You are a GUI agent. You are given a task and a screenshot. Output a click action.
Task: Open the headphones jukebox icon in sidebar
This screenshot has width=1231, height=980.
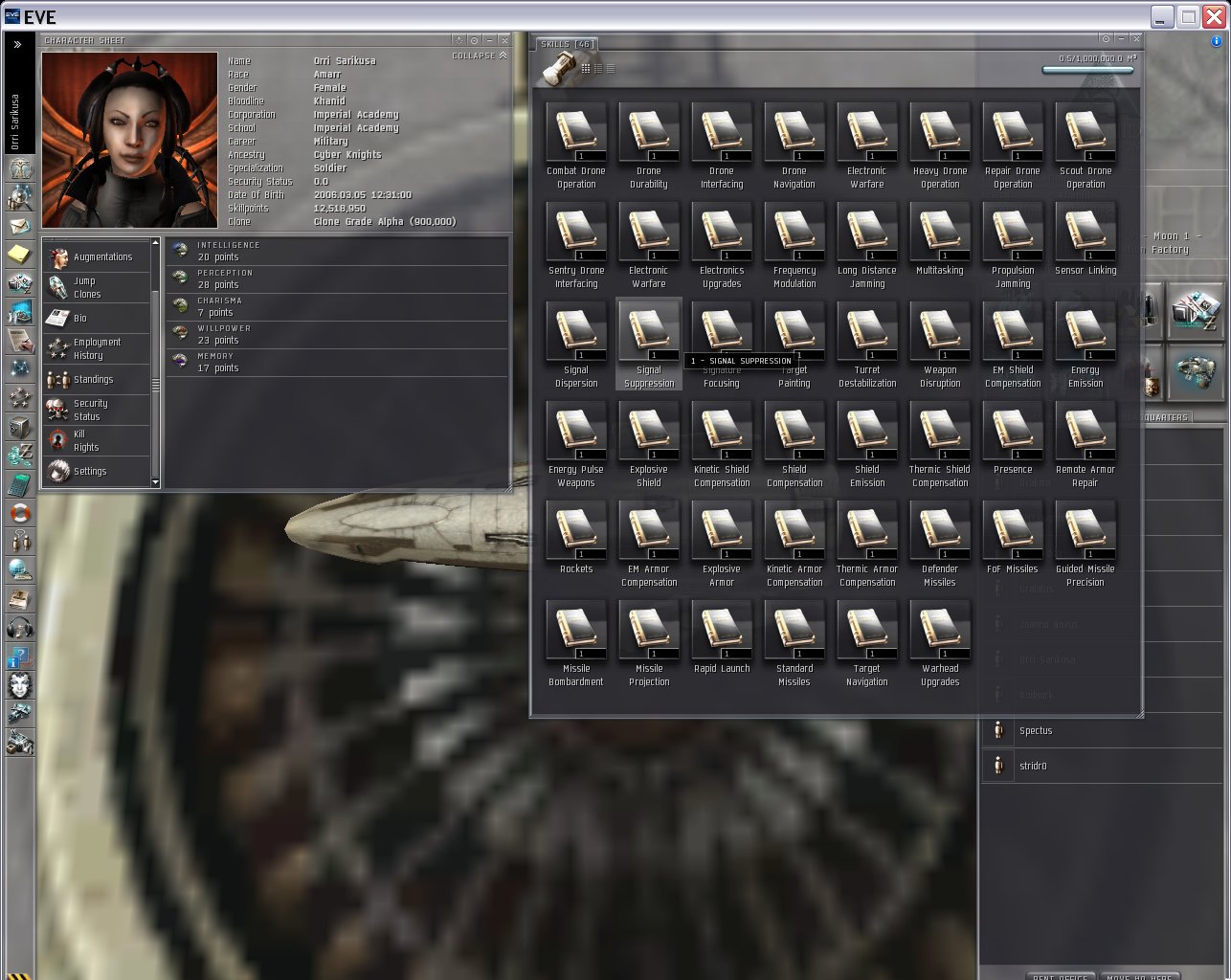[x=20, y=628]
